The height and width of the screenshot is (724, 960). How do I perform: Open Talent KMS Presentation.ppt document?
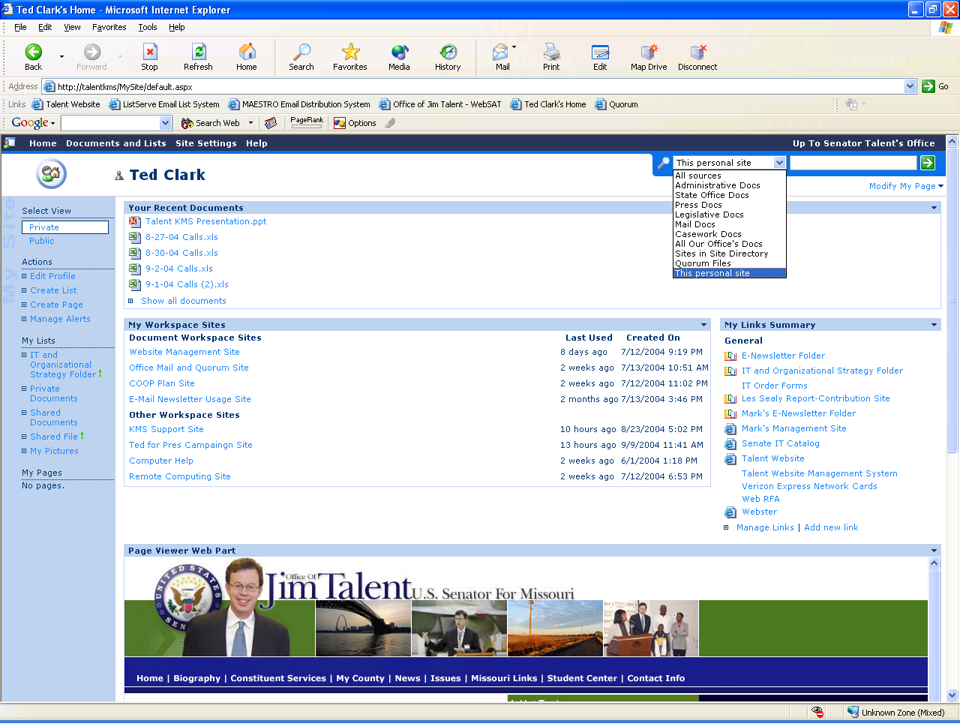tap(205, 222)
